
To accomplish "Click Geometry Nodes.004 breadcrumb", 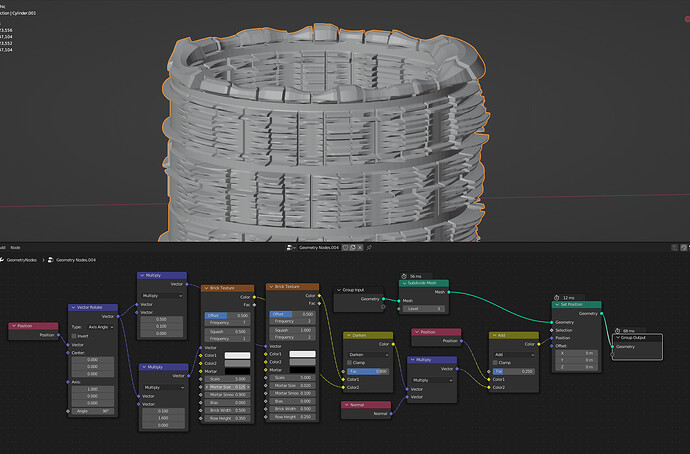I will point(76,260).
